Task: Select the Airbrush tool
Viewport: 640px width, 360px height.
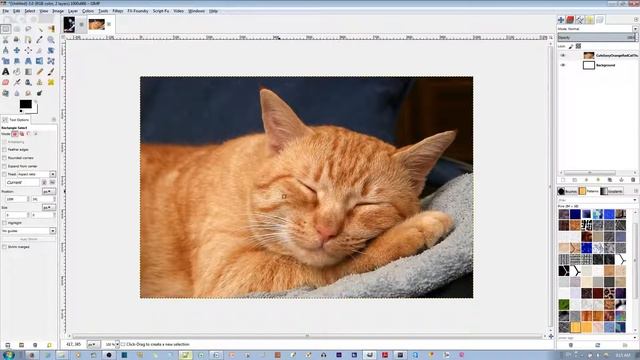Action: tap(17, 82)
